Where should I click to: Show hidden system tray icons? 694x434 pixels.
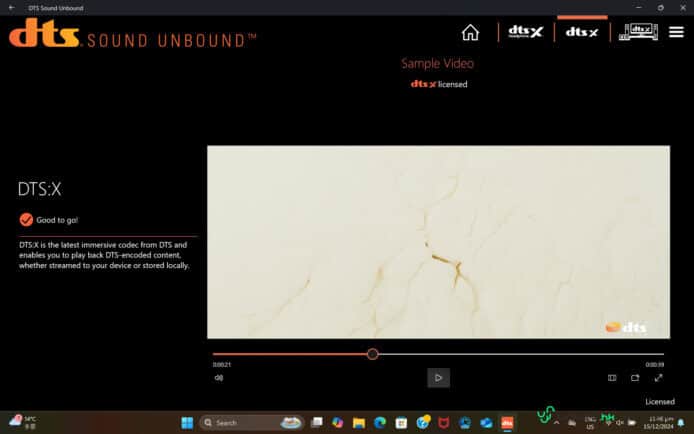coord(556,423)
